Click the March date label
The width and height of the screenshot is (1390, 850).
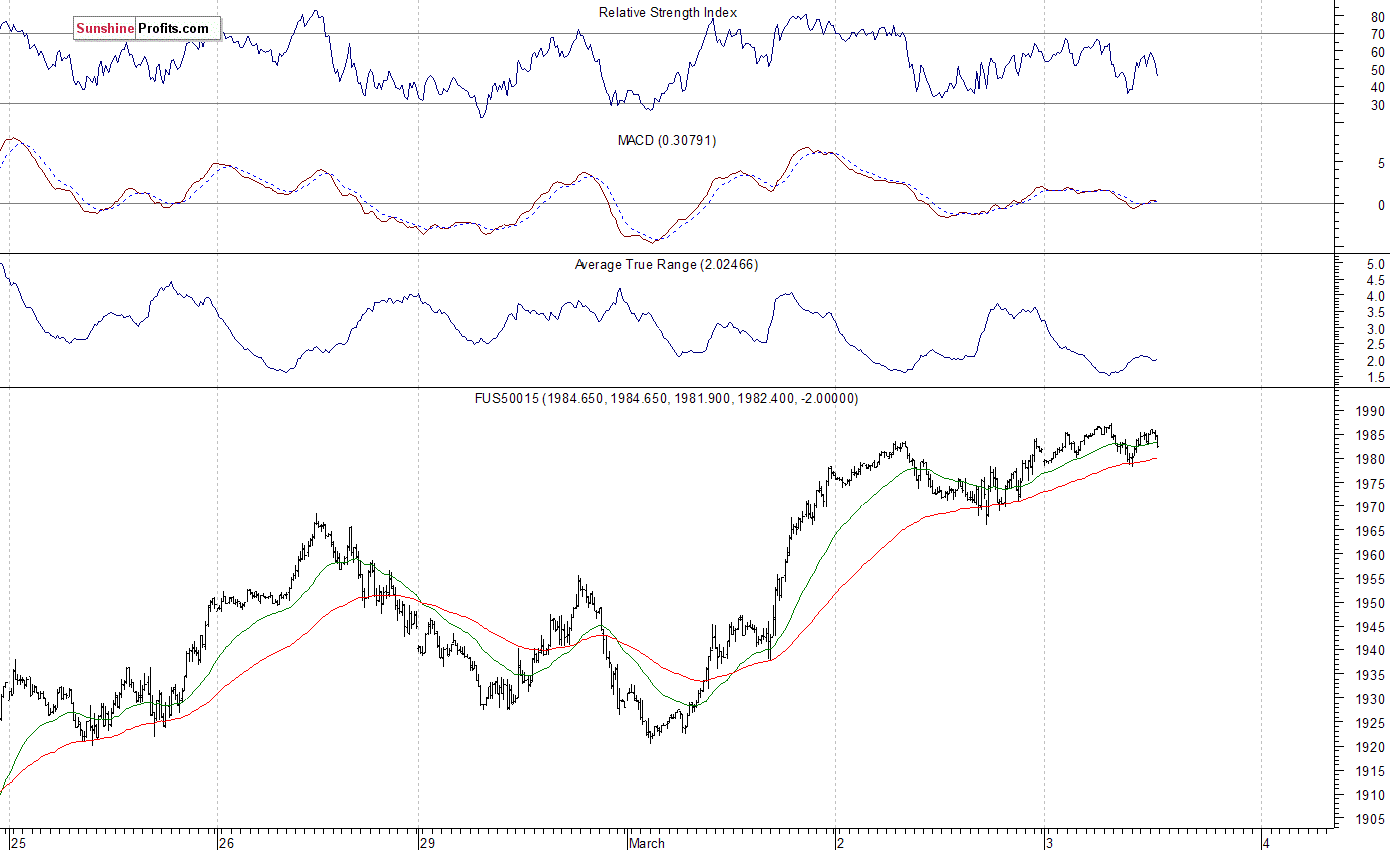click(647, 842)
